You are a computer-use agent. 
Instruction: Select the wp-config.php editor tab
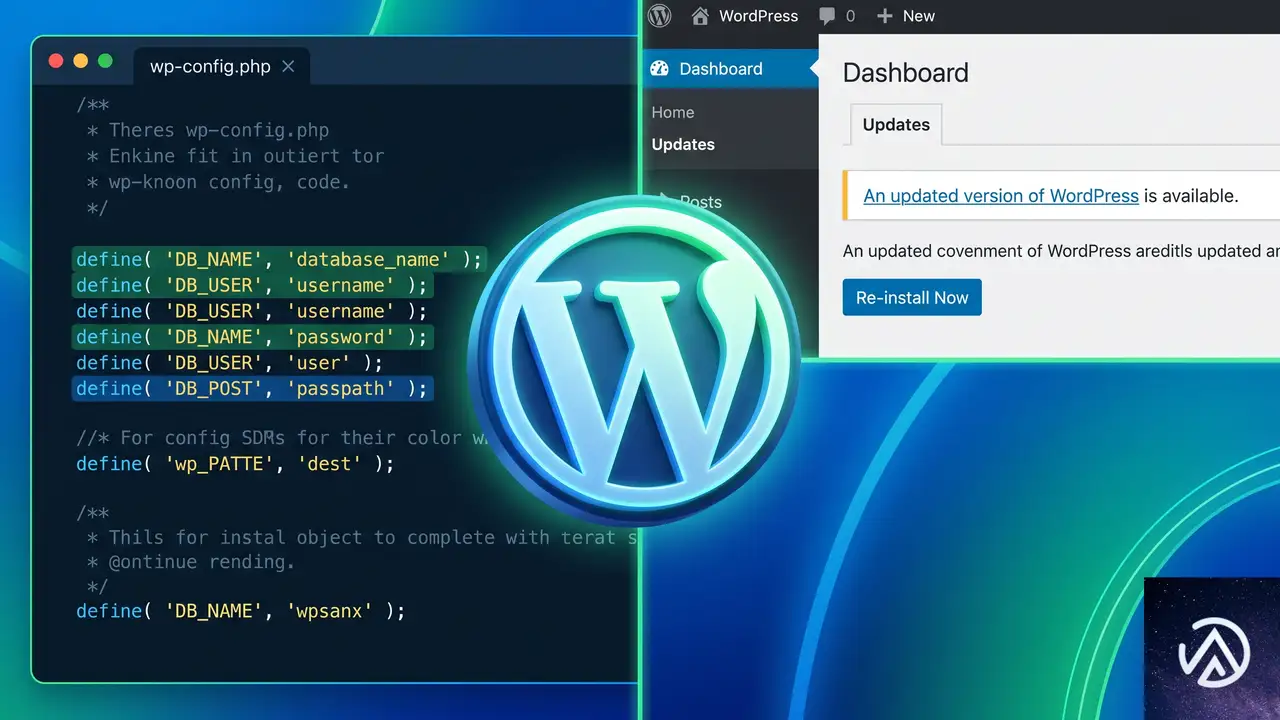click(221, 67)
